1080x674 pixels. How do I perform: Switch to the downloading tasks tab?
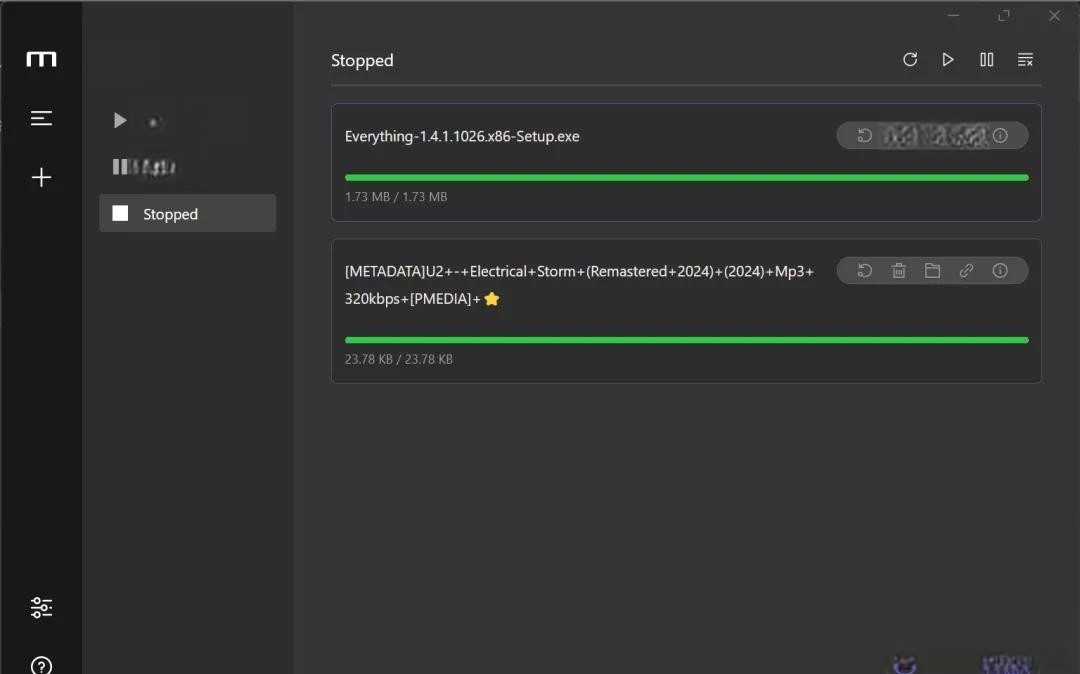click(187, 120)
